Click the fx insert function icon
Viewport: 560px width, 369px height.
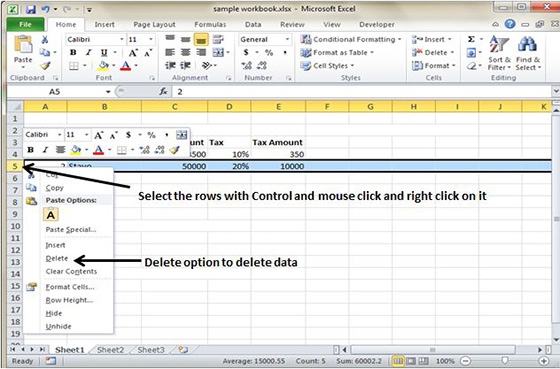click(163, 92)
